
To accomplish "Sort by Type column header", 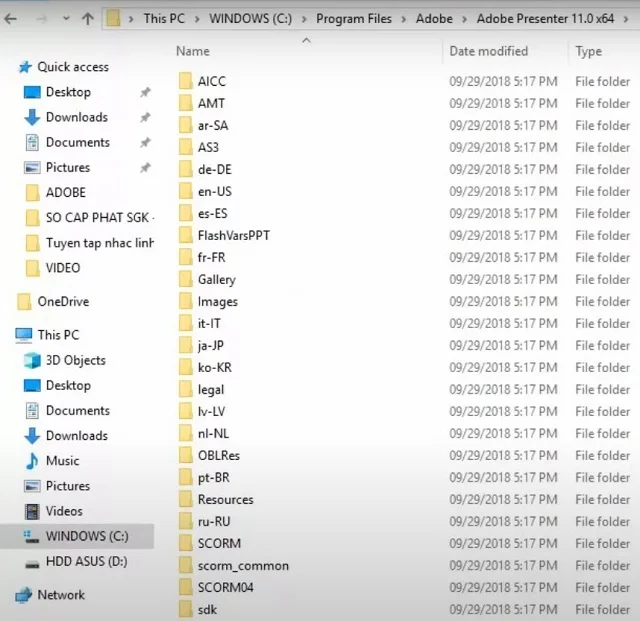I will (589, 51).
